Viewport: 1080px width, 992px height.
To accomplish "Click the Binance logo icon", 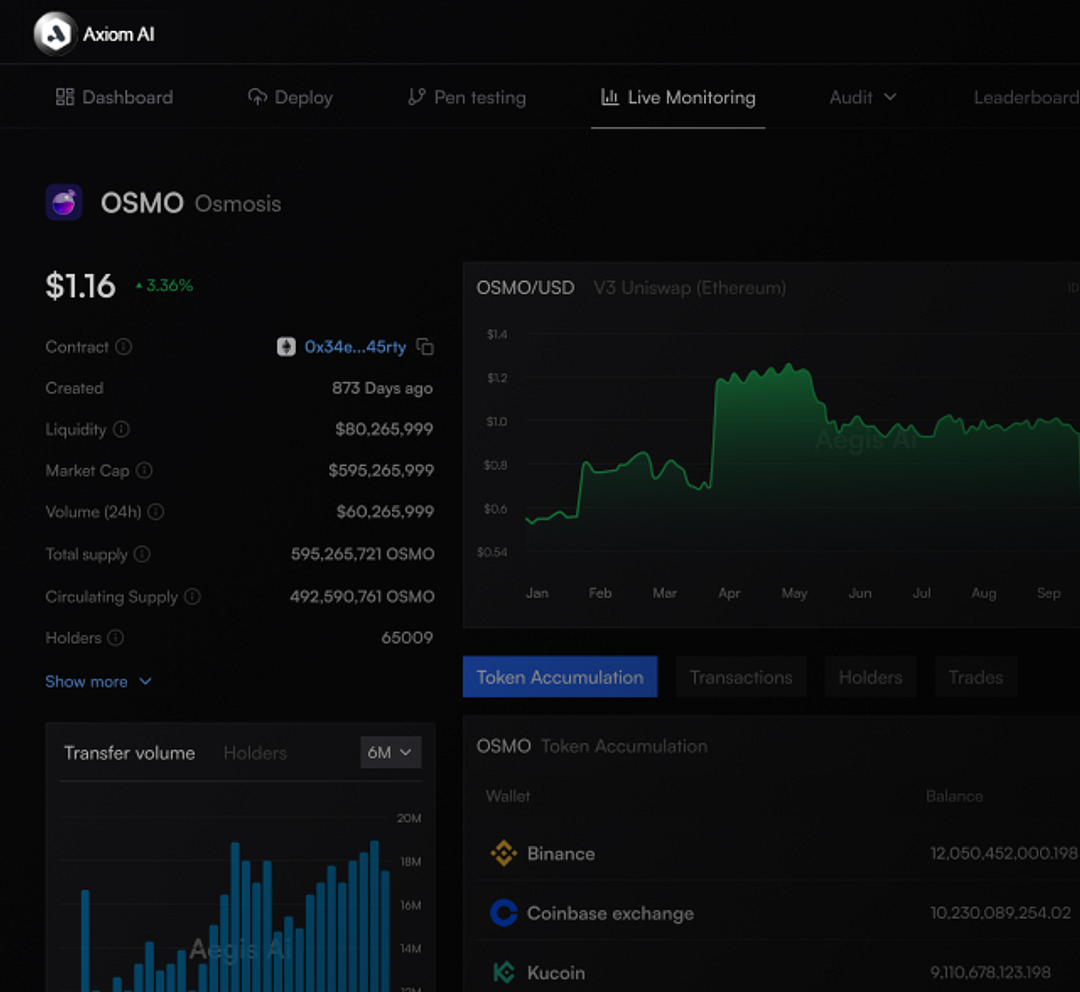I will coord(503,853).
